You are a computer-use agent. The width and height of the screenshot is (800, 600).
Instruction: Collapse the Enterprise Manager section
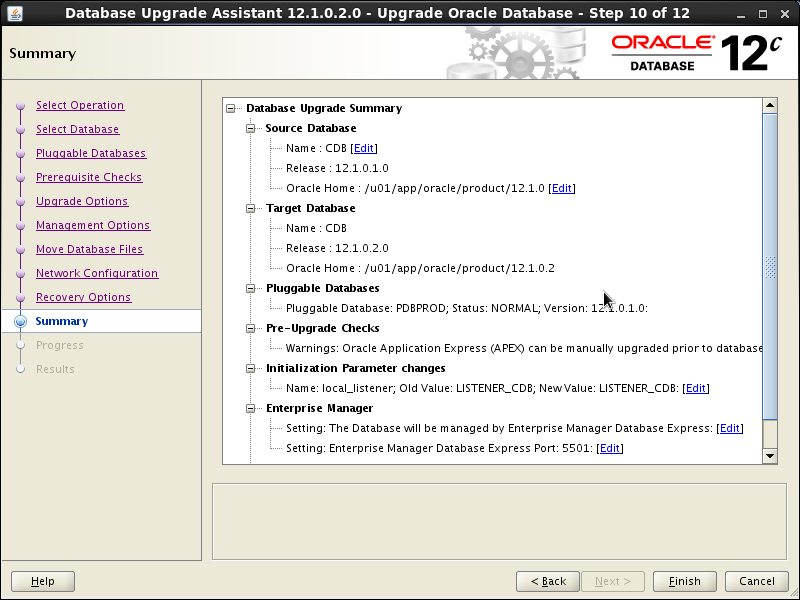point(249,408)
